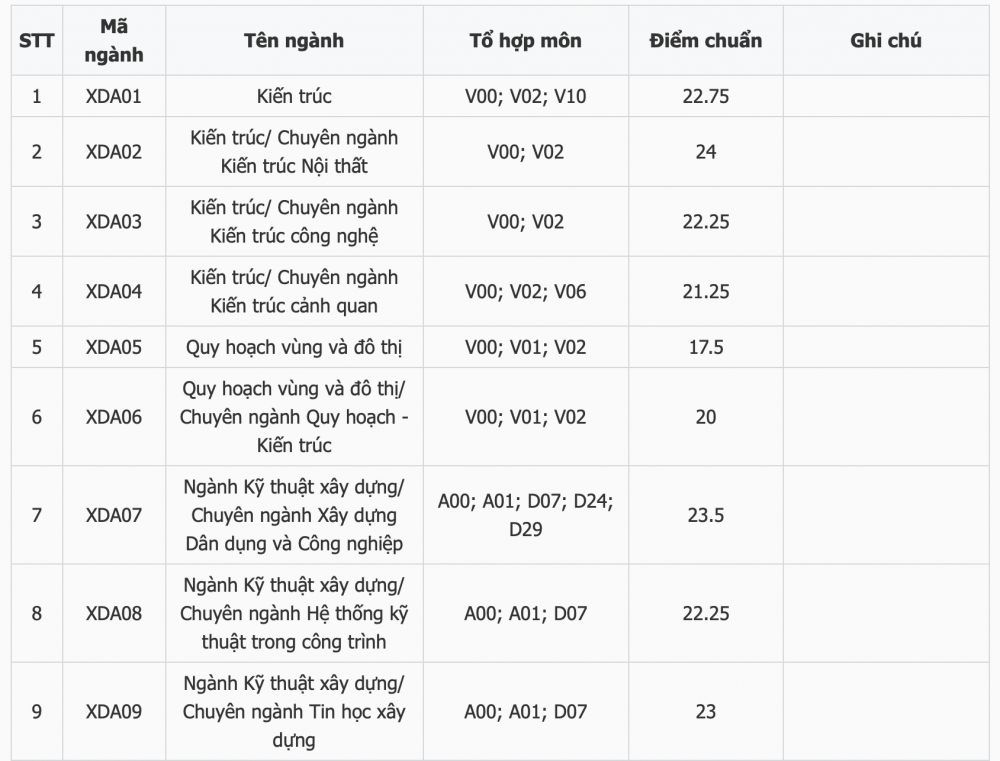The height and width of the screenshot is (761, 1000).
Task: Select the score 23.5 cell
Action: tap(706, 515)
